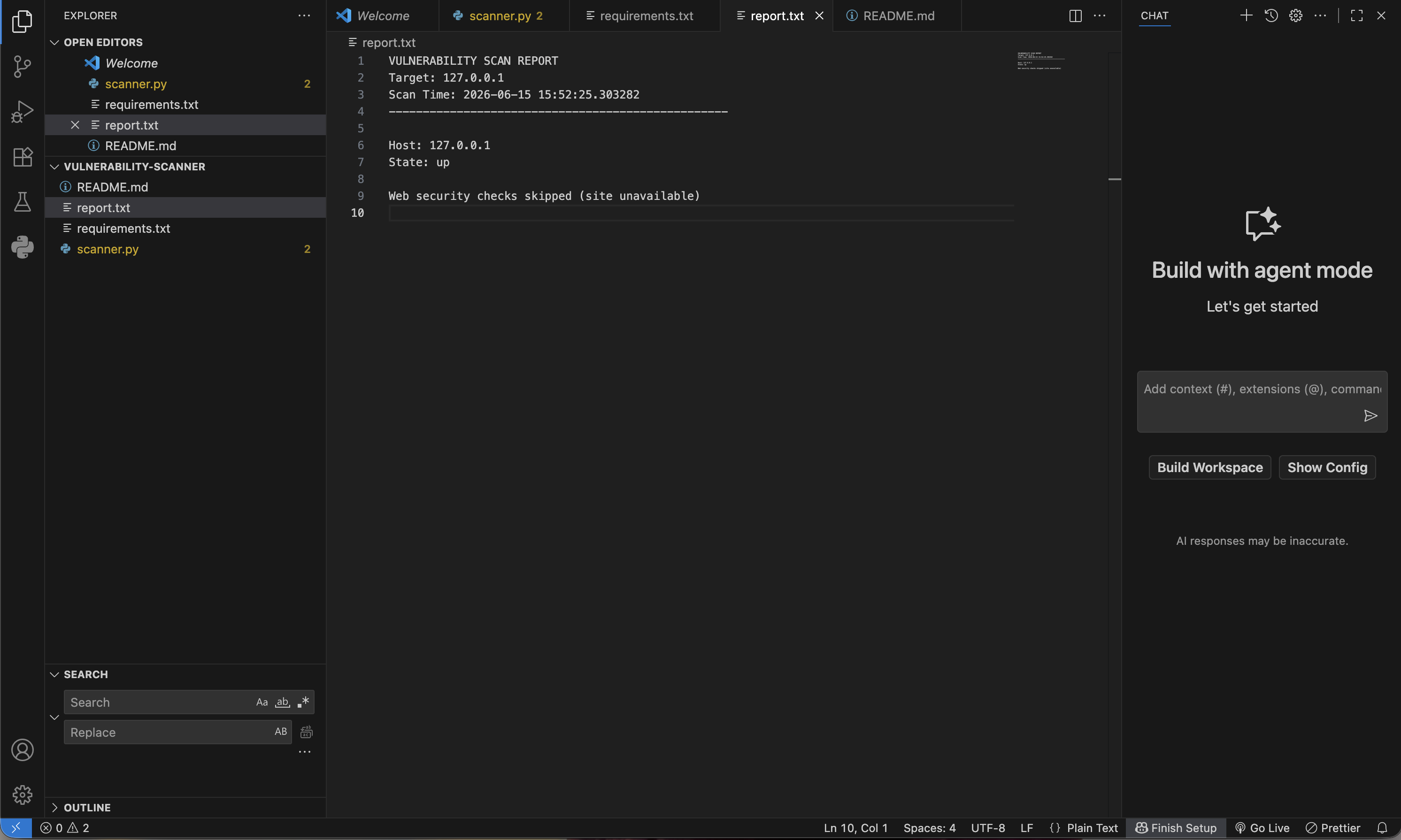
Task: Open the Run and Debug view
Action: 22,112
